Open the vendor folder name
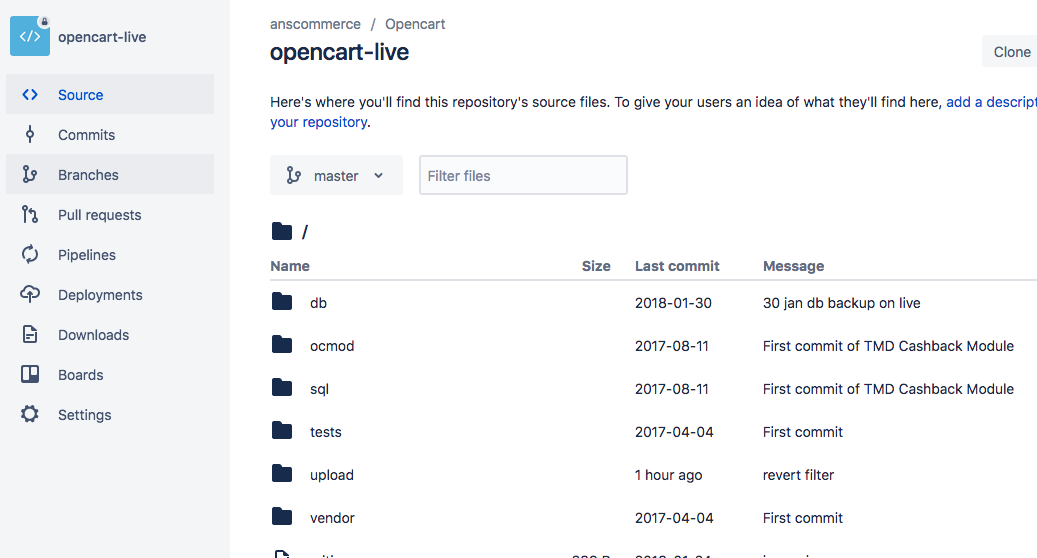Image resolution: width=1037 pixels, height=558 pixels. click(332, 518)
